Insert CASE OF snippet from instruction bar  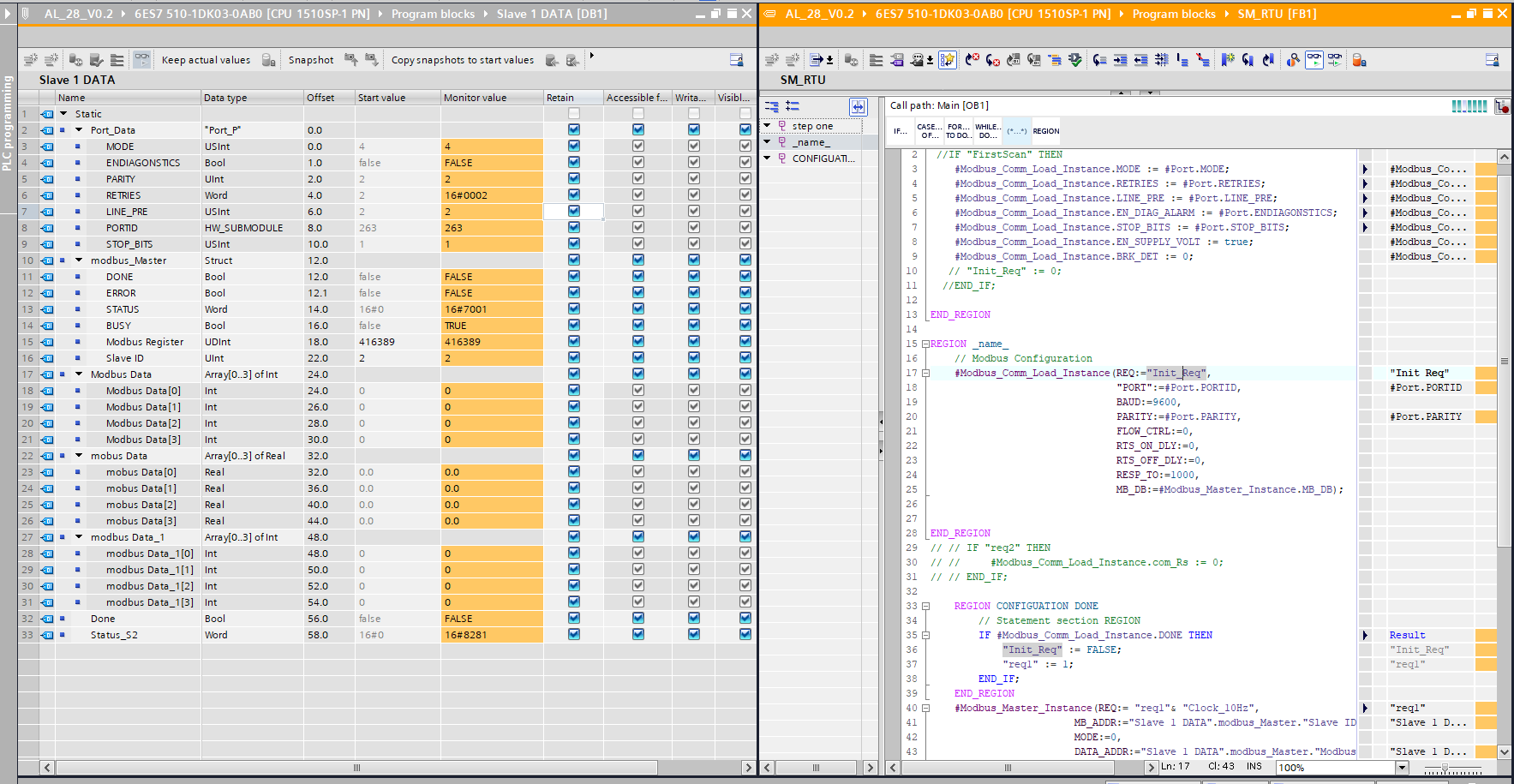[929, 131]
